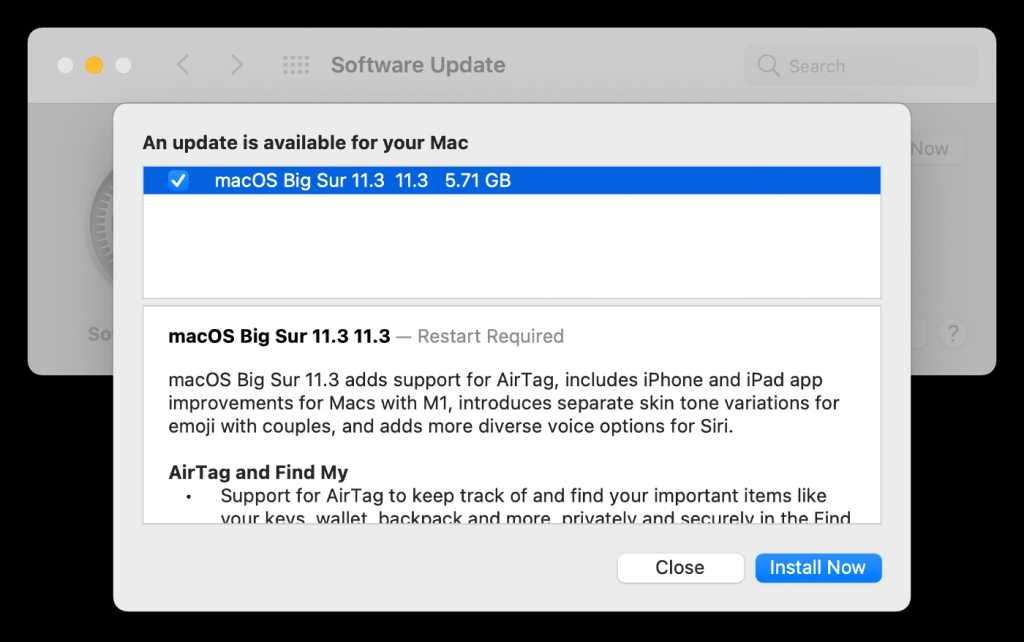1024x642 pixels.
Task: Click the Support for AirTag bullet text
Action: 536,506
